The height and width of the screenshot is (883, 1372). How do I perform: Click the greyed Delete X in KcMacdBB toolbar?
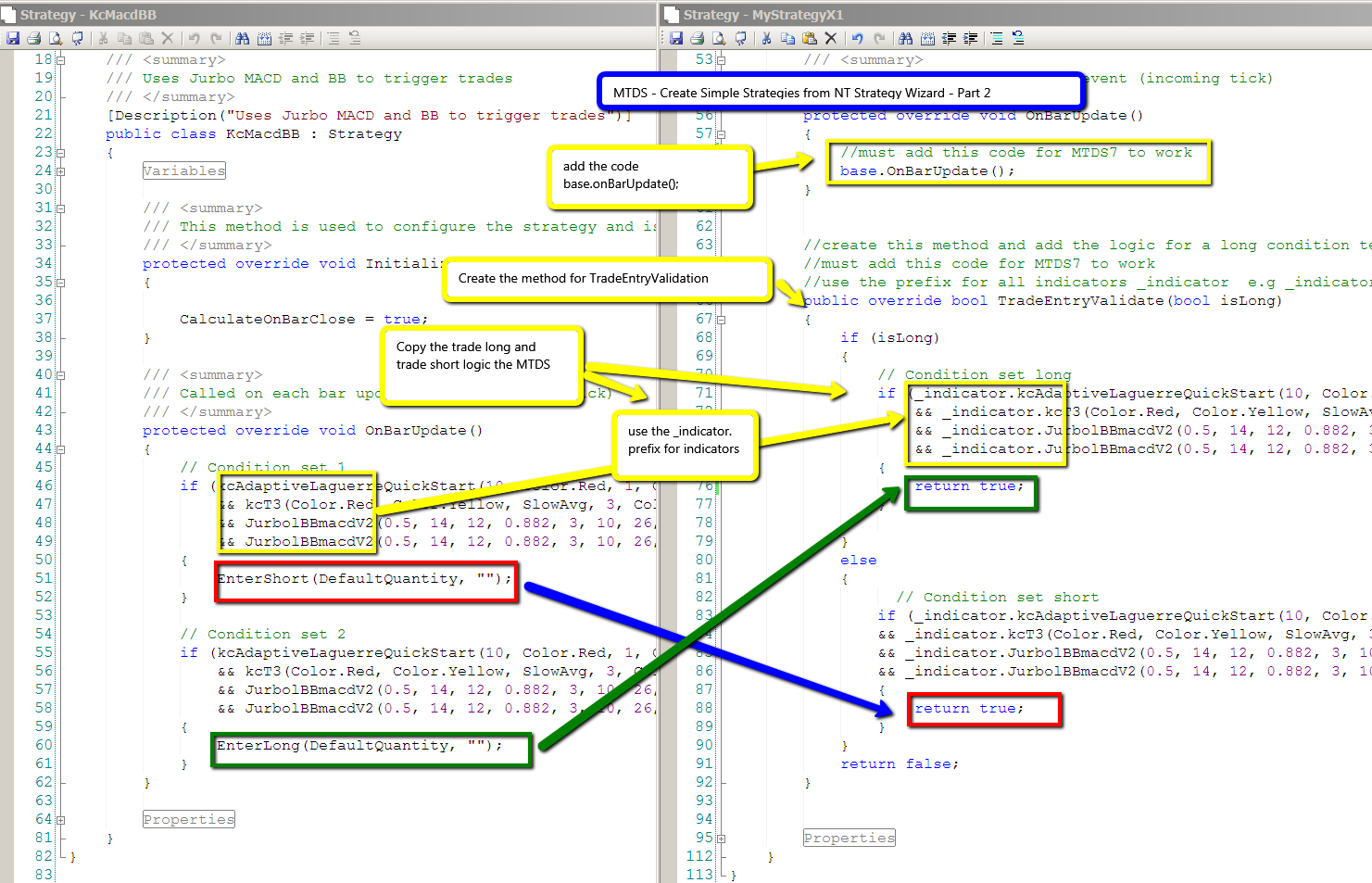coord(167,38)
